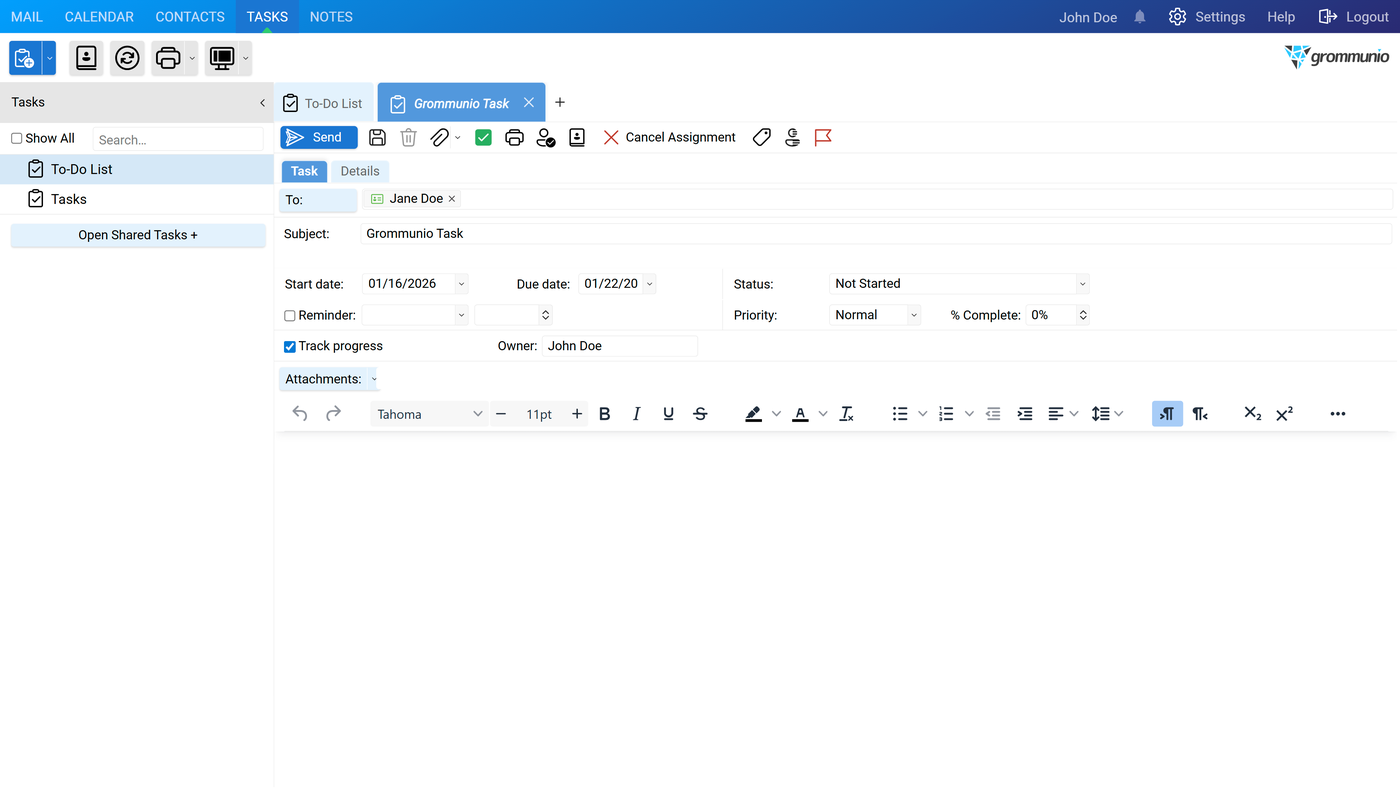The width and height of the screenshot is (1400, 788).
Task: Open the notification bell
Action: pos(1140,17)
